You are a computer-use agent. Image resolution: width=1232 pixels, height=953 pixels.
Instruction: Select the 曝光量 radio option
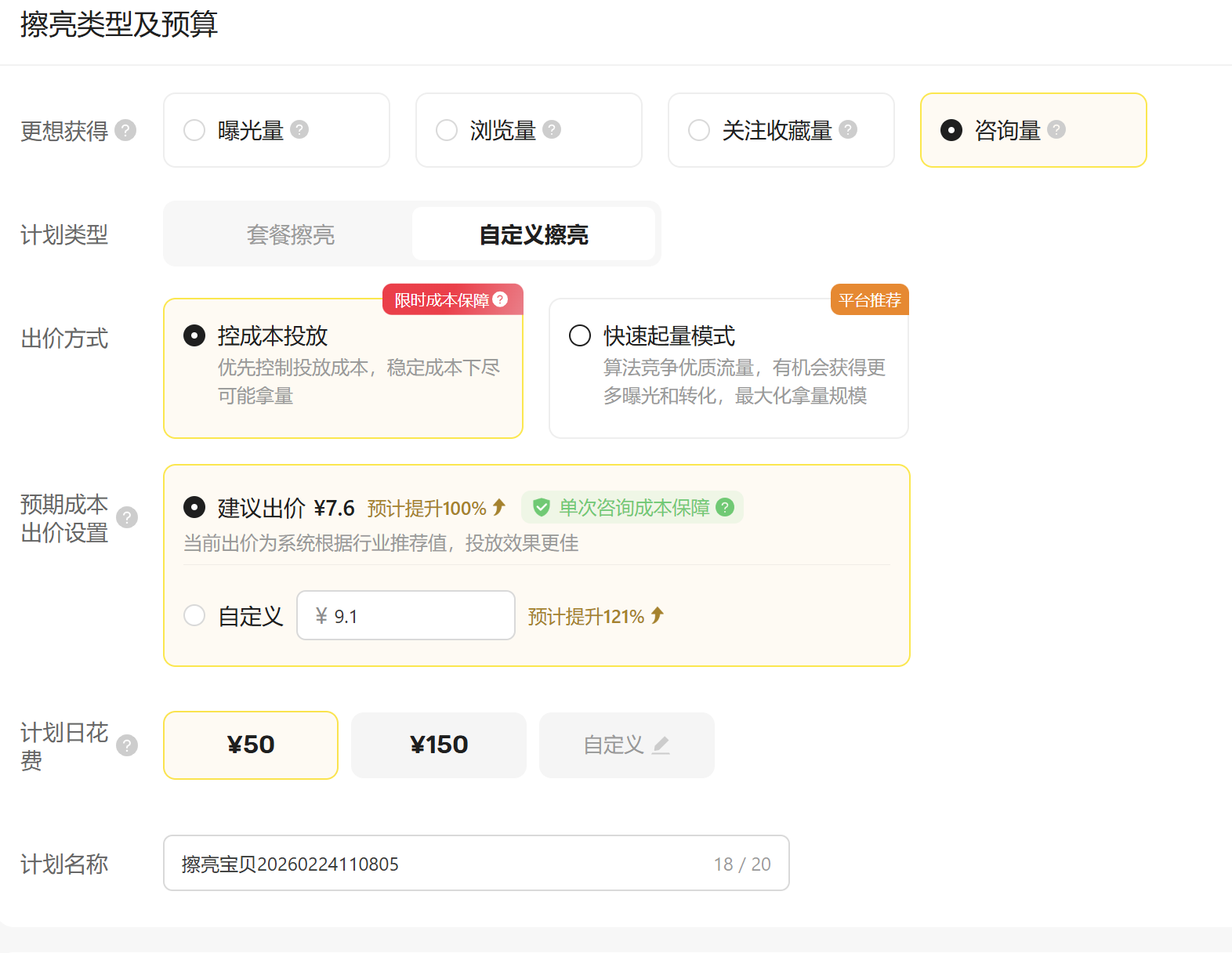pos(194,130)
